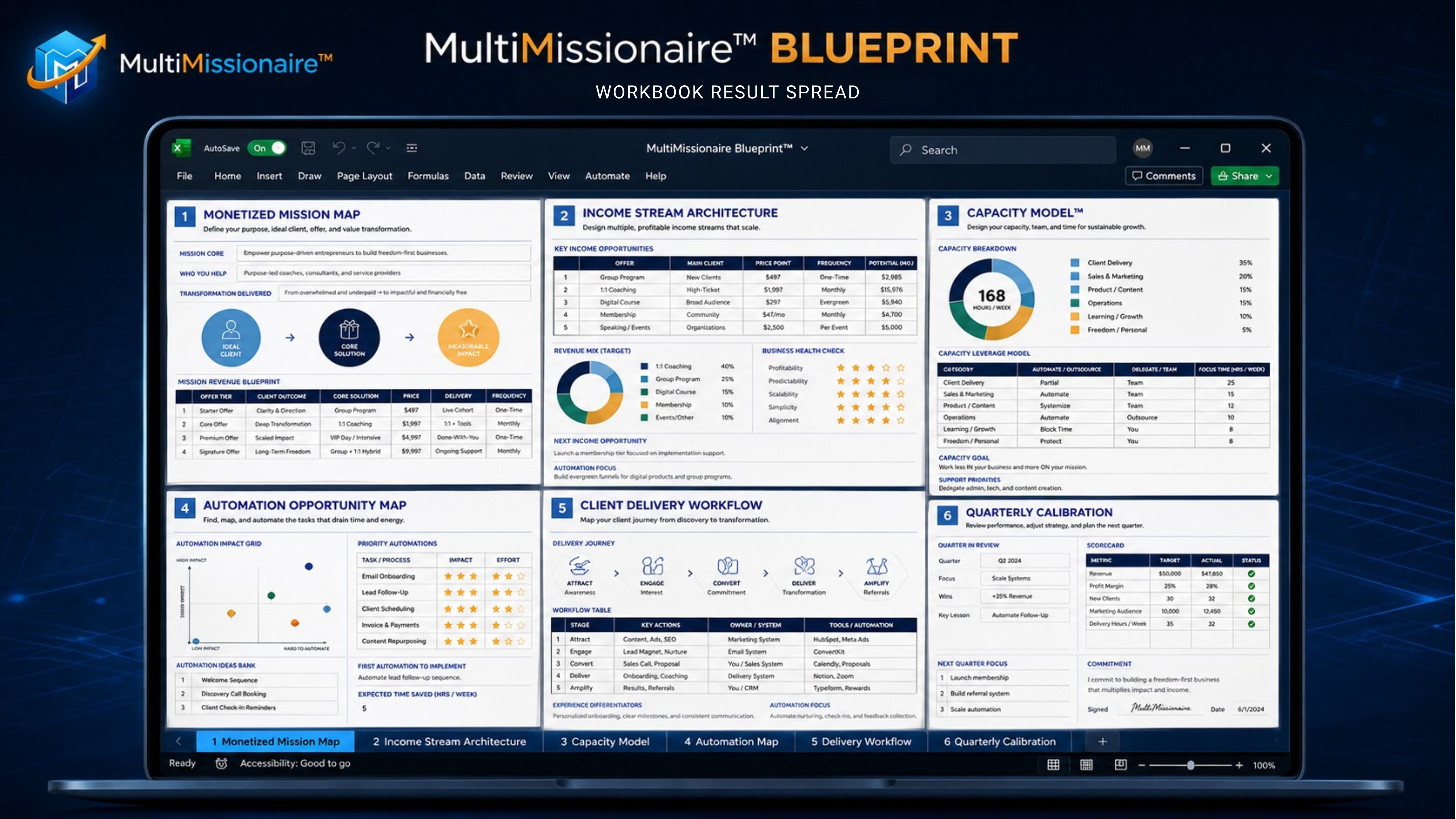
Task: Switch to 6 Quarterly Calibration sheet tab
Action: [1000, 741]
